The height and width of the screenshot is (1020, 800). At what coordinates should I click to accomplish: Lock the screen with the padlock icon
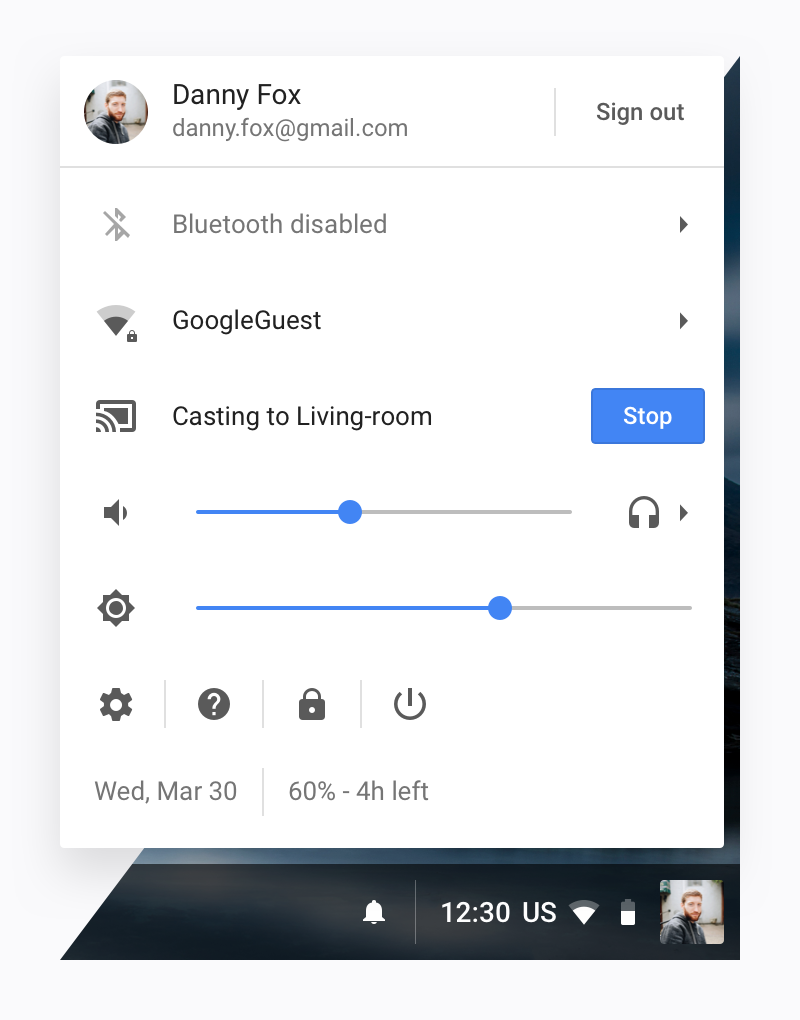point(312,704)
